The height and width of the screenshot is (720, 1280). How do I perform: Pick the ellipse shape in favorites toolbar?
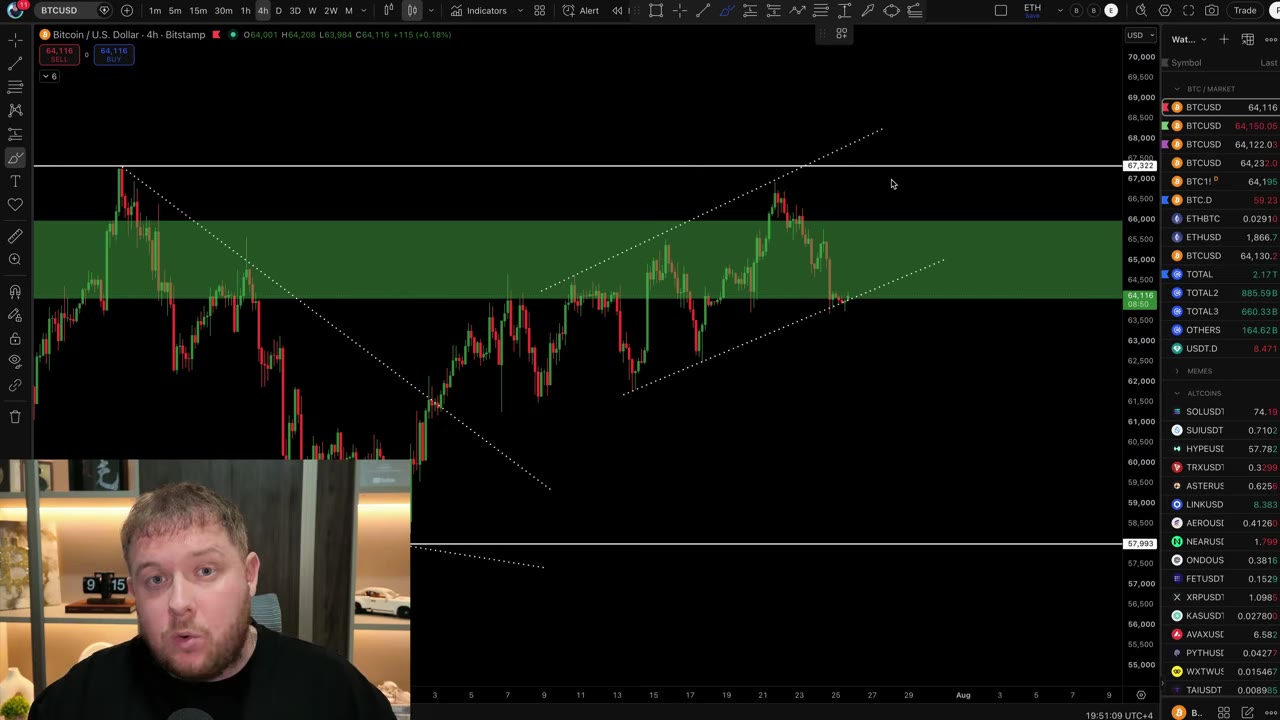891,11
